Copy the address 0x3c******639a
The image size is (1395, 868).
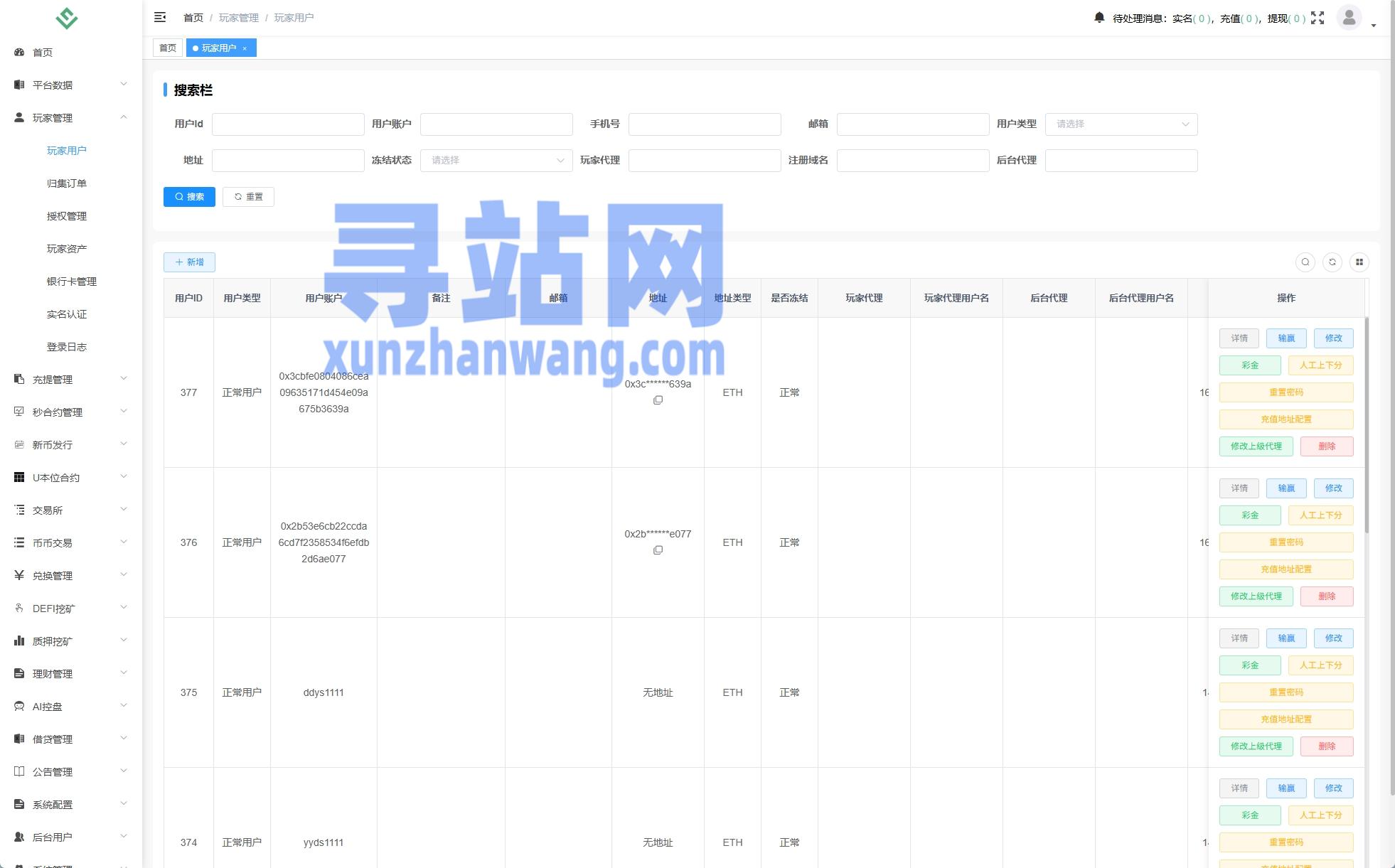[x=658, y=400]
